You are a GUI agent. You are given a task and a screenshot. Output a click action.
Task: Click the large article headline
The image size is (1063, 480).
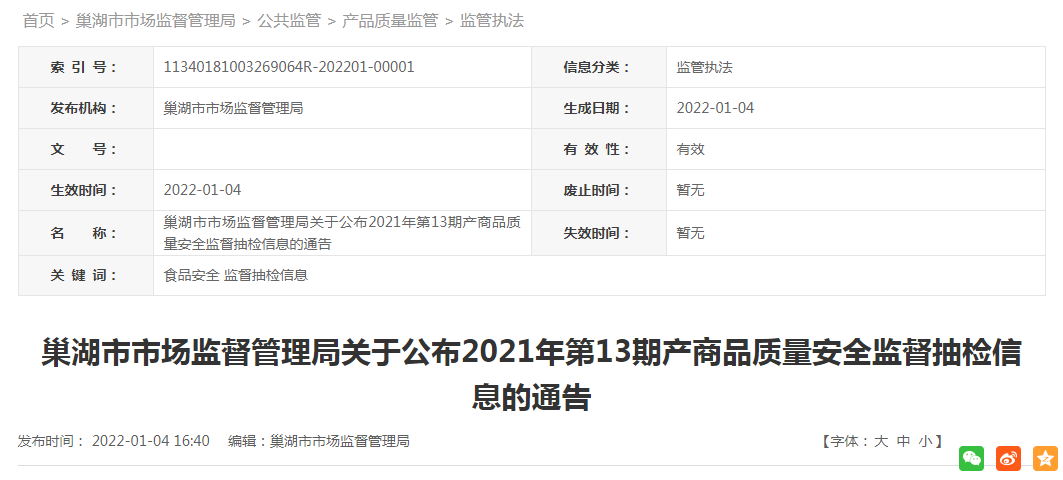(532, 376)
